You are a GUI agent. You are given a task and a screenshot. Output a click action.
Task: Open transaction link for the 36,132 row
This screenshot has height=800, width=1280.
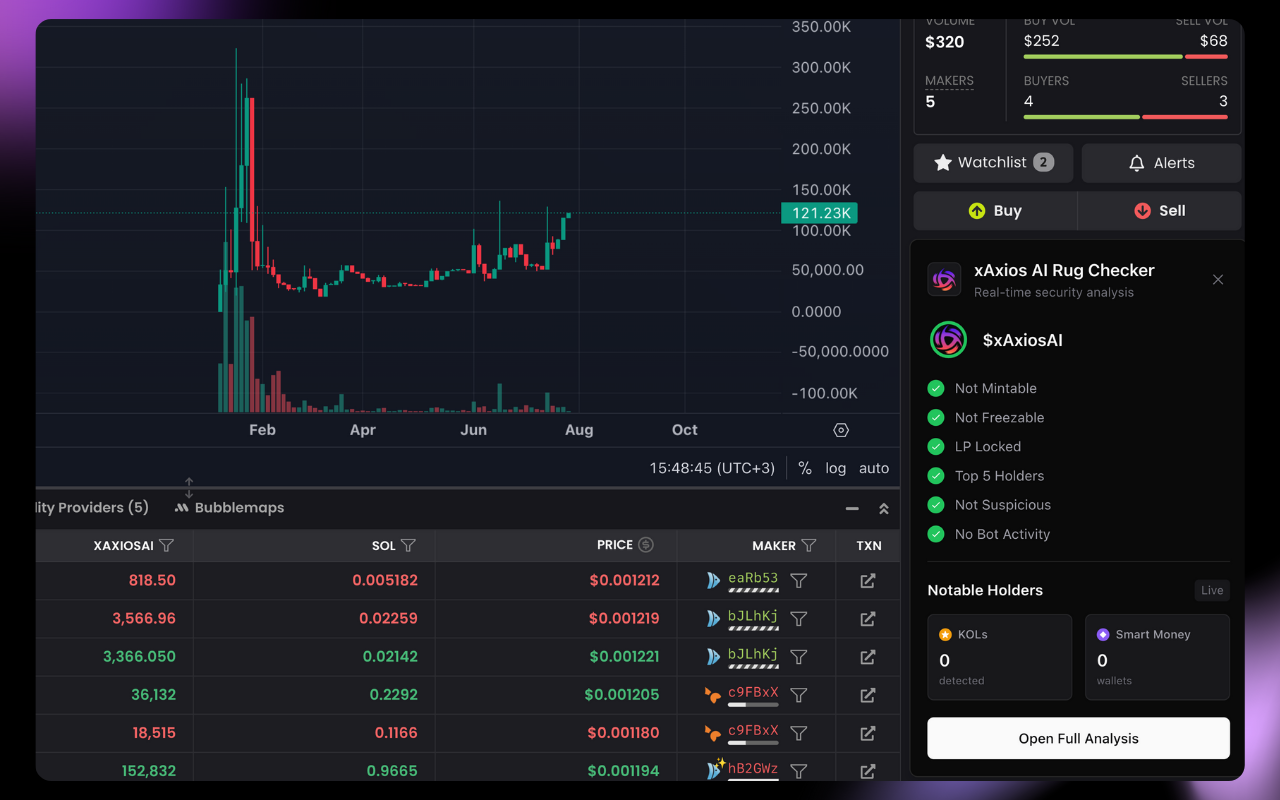point(868,695)
